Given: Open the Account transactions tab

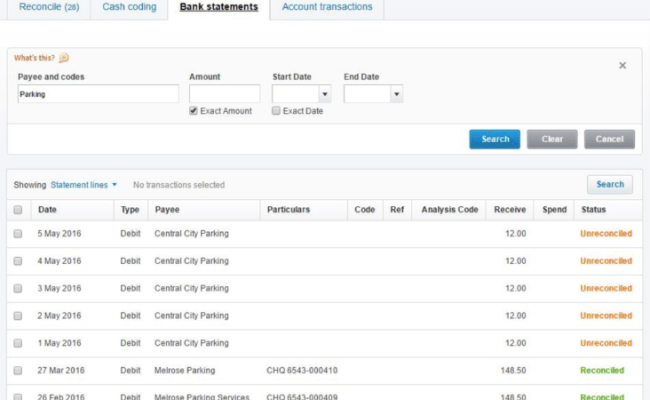Looking at the screenshot, I should 327,7.
